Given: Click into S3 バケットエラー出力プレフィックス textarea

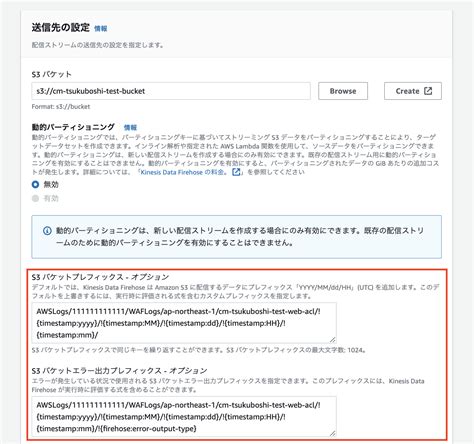Looking at the screenshot, I should pos(184,417).
